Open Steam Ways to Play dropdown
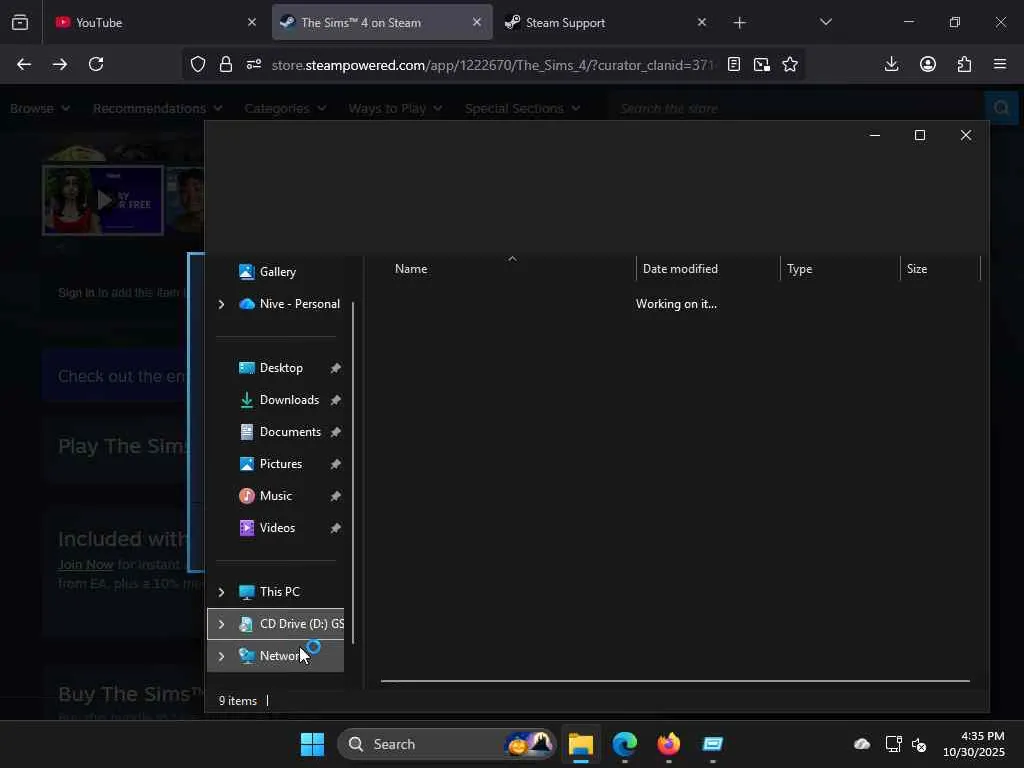Image resolution: width=1024 pixels, height=768 pixels. 395,108
